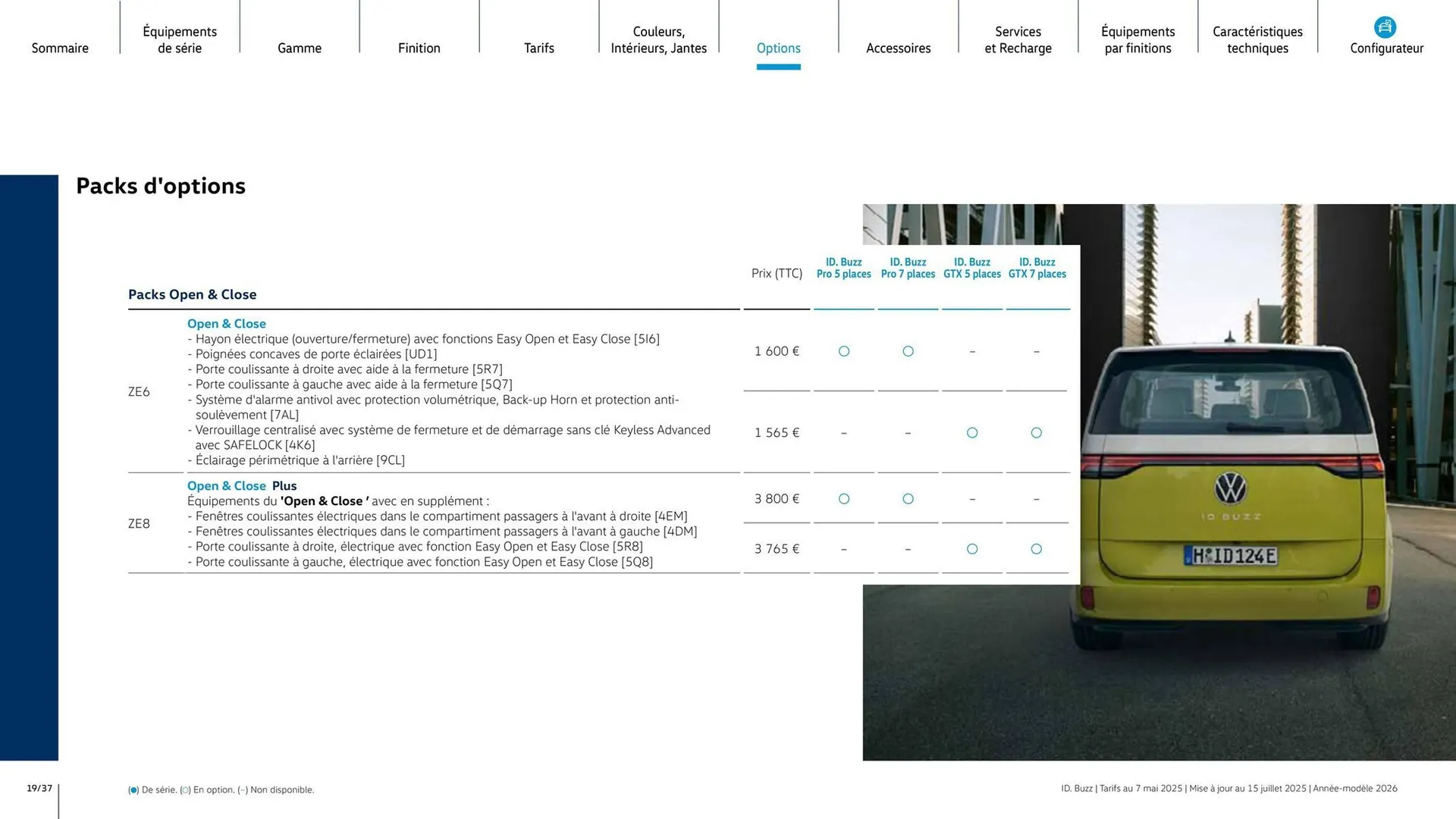
Task: Switch to the Tarifs section
Action: point(539,48)
